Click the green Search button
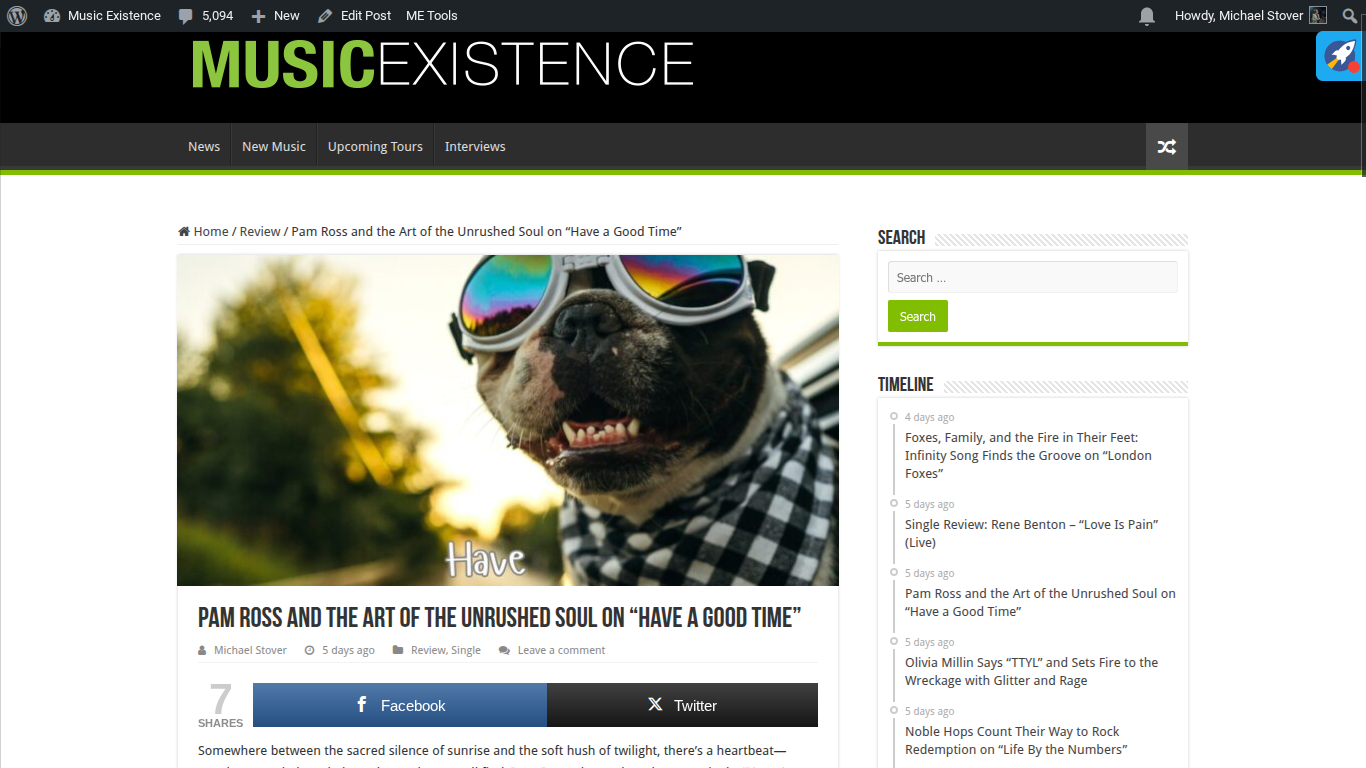Viewport: 1366px width, 768px height. click(x=917, y=316)
